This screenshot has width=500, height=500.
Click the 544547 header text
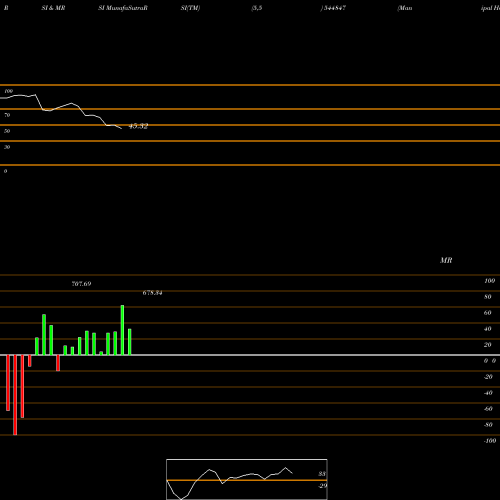point(333,8)
